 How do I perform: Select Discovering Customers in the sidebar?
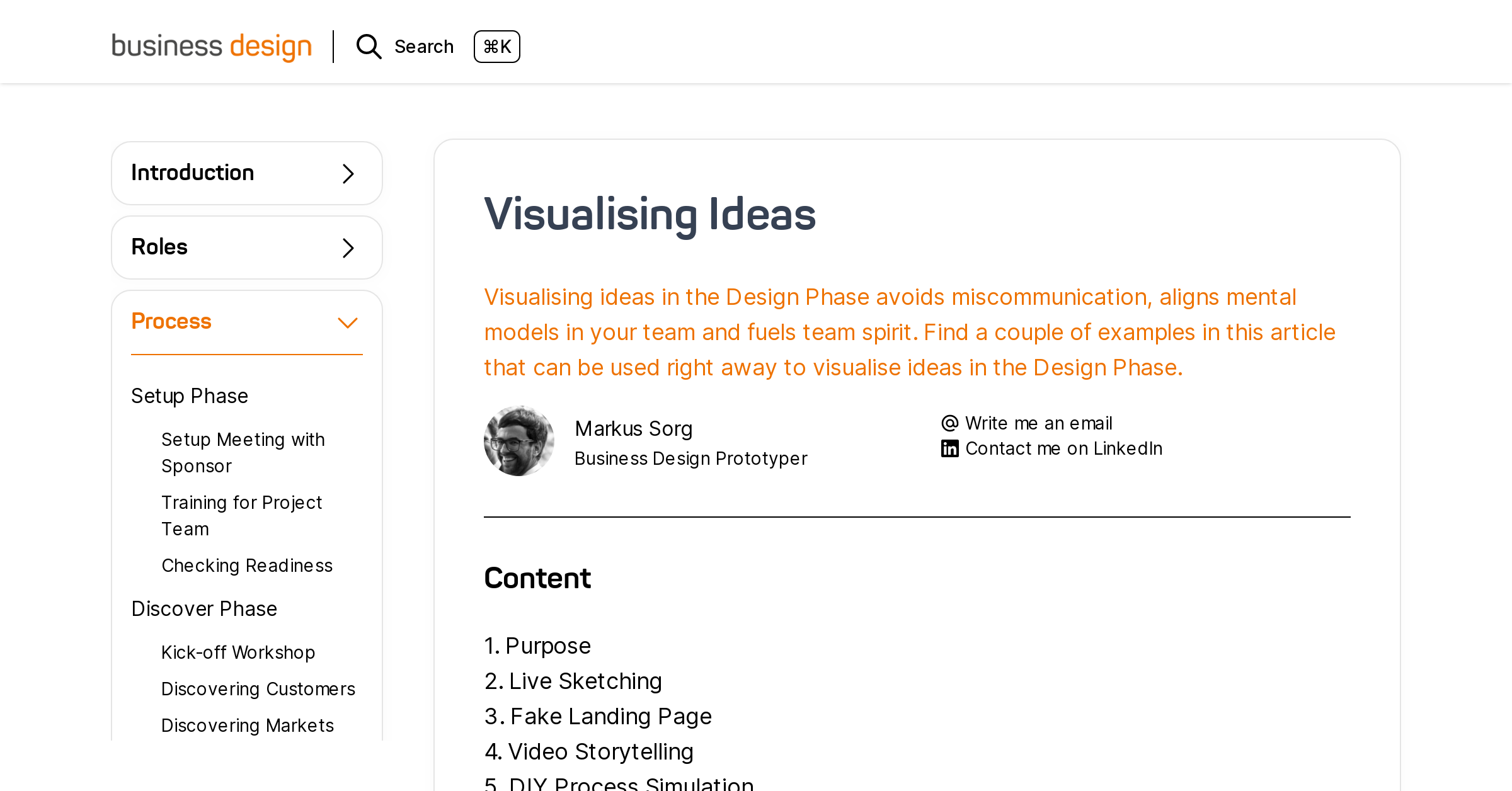(258, 689)
